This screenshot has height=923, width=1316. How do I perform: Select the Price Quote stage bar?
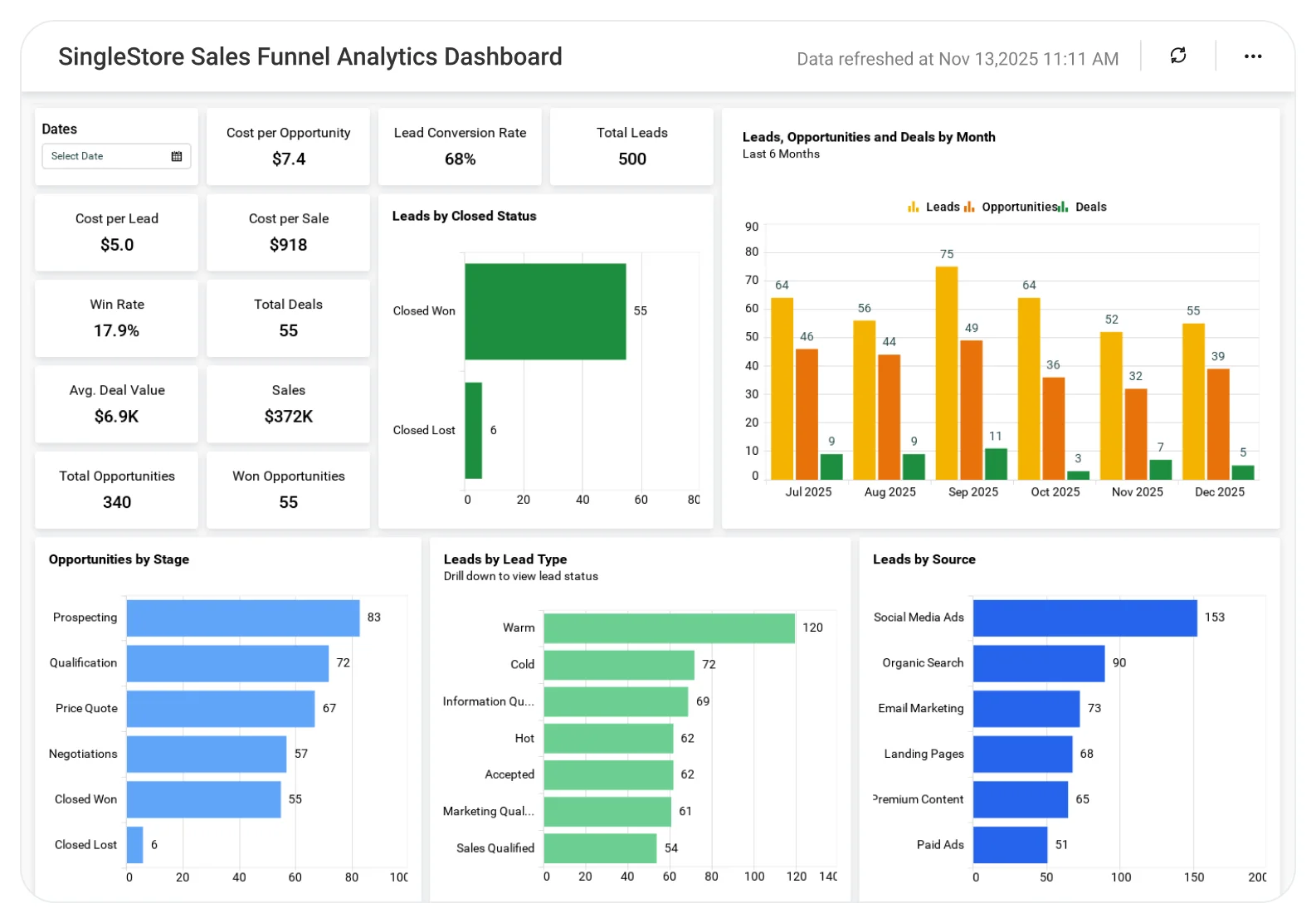tap(221, 709)
